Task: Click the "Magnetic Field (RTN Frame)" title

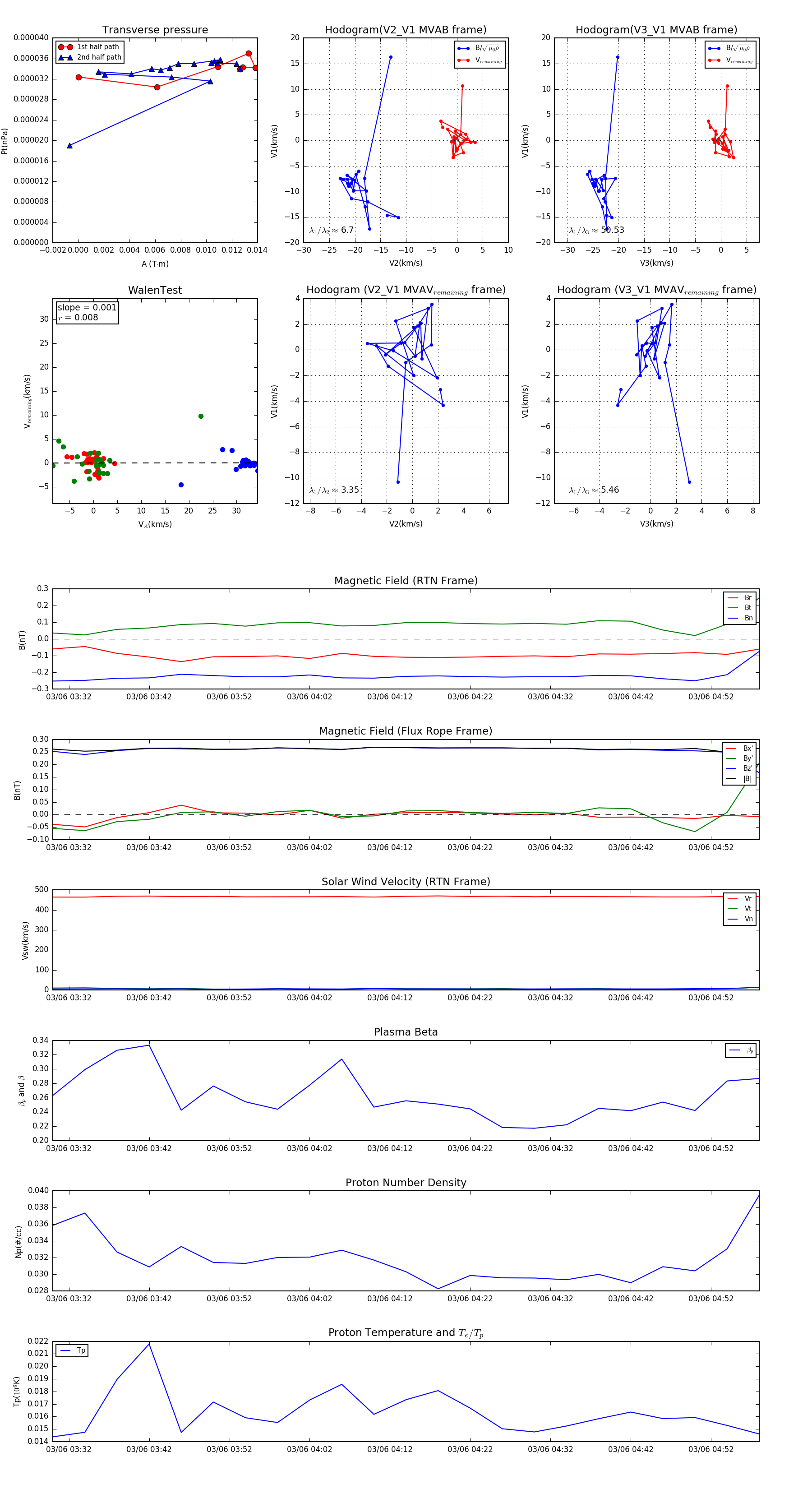Action: coord(406,581)
